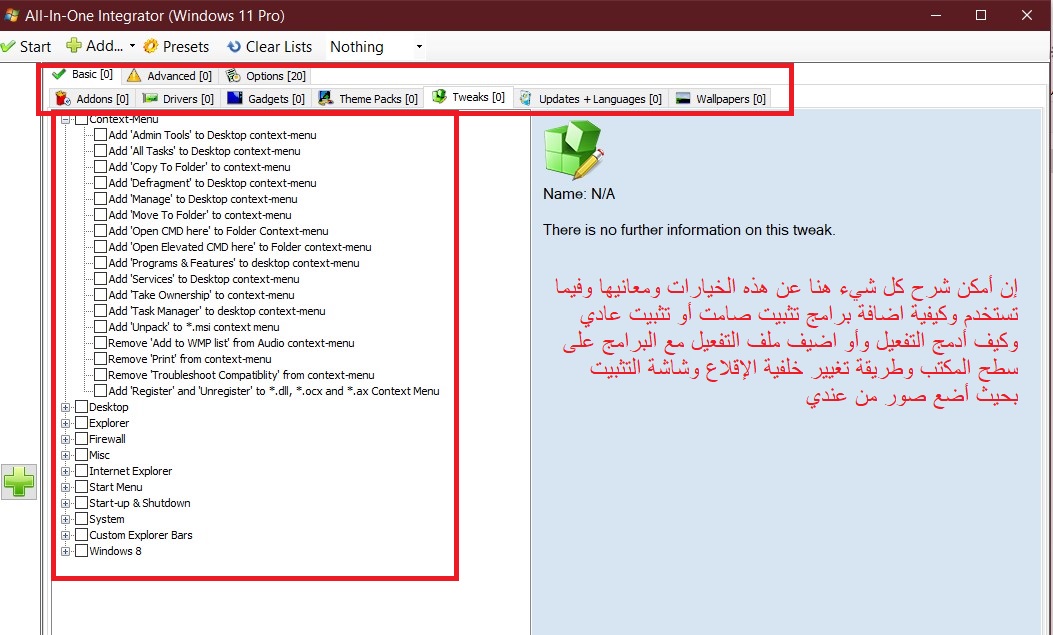Image resolution: width=1053 pixels, height=635 pixels.
Task: Click the Addons tab icon
Action: pos(63,99)
